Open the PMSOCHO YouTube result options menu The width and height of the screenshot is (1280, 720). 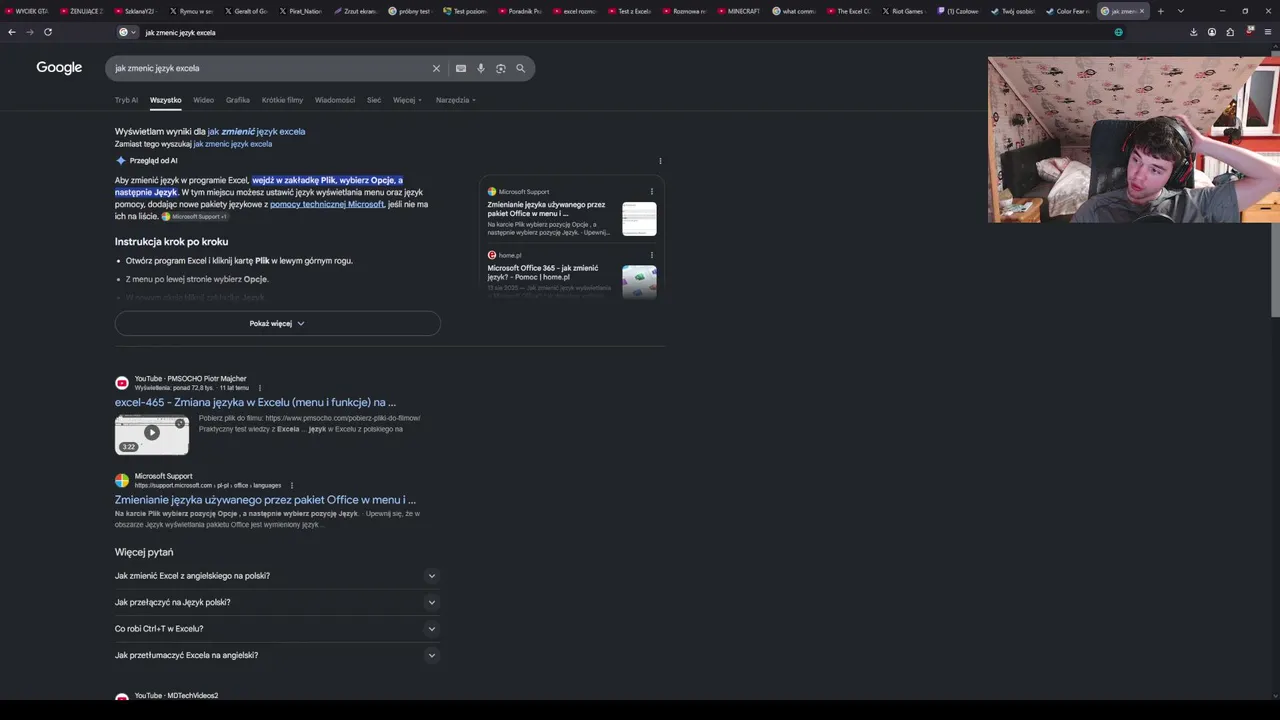point(260,388)
